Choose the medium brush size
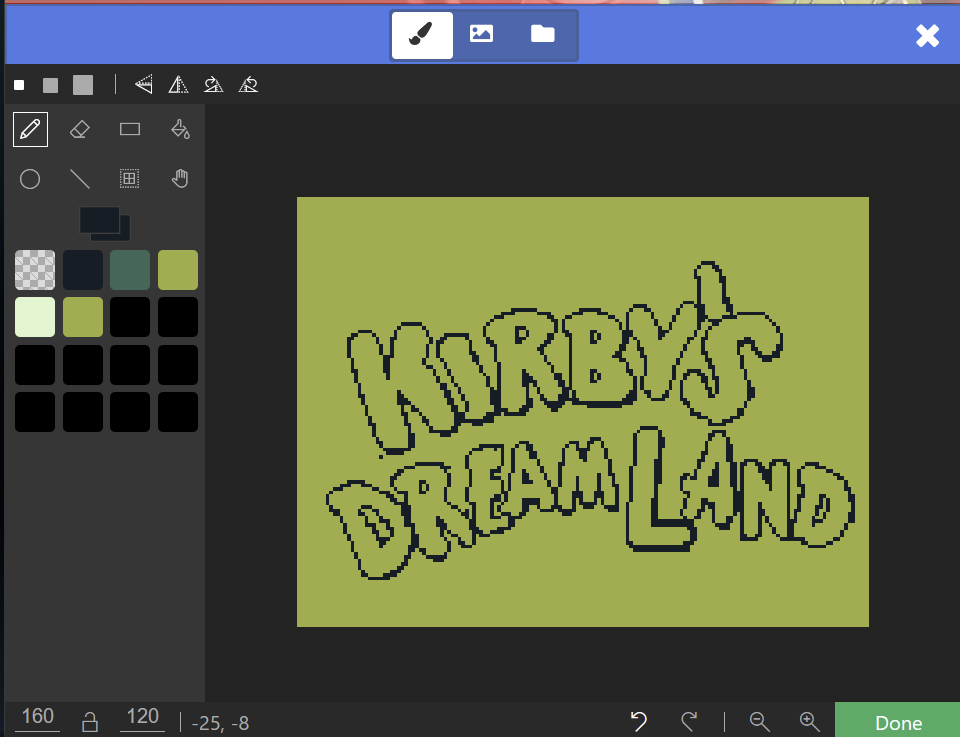Viewport: 960px width, 737px height. [50, 85]
